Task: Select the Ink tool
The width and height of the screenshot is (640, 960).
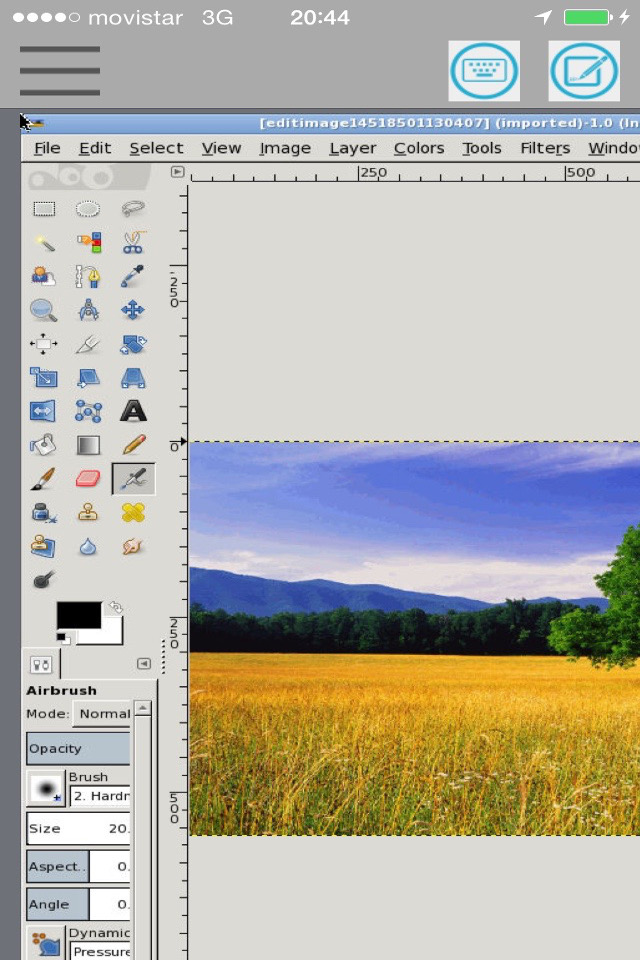Action: coord(43,512)
